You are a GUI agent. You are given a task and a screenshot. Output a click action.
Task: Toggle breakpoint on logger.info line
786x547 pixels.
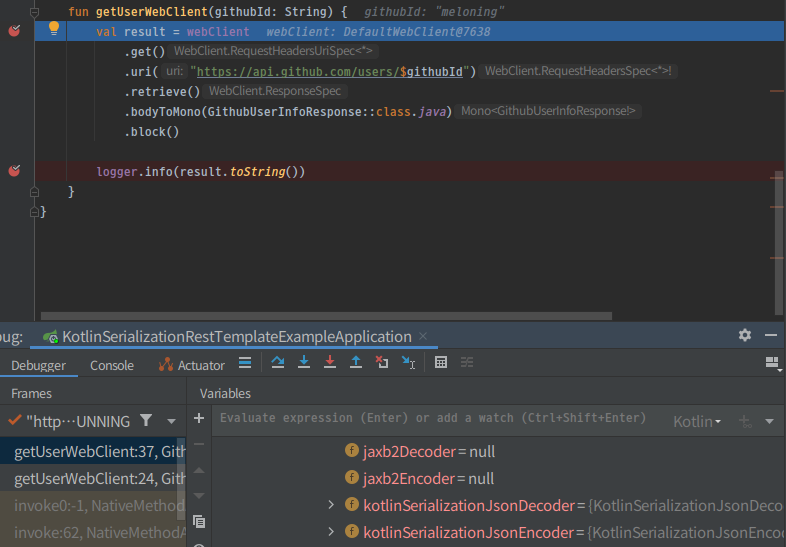click(15, 171)
